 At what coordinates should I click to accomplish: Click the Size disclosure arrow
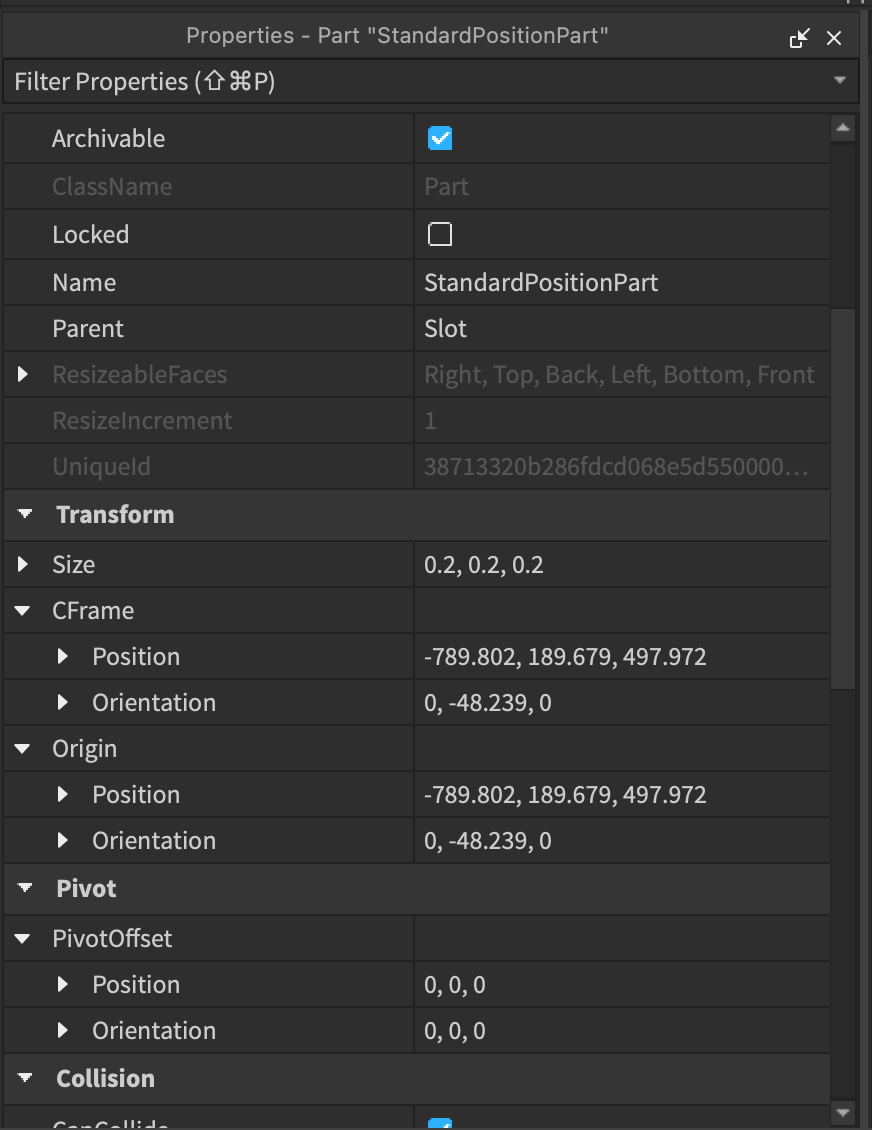pos(21,564)
